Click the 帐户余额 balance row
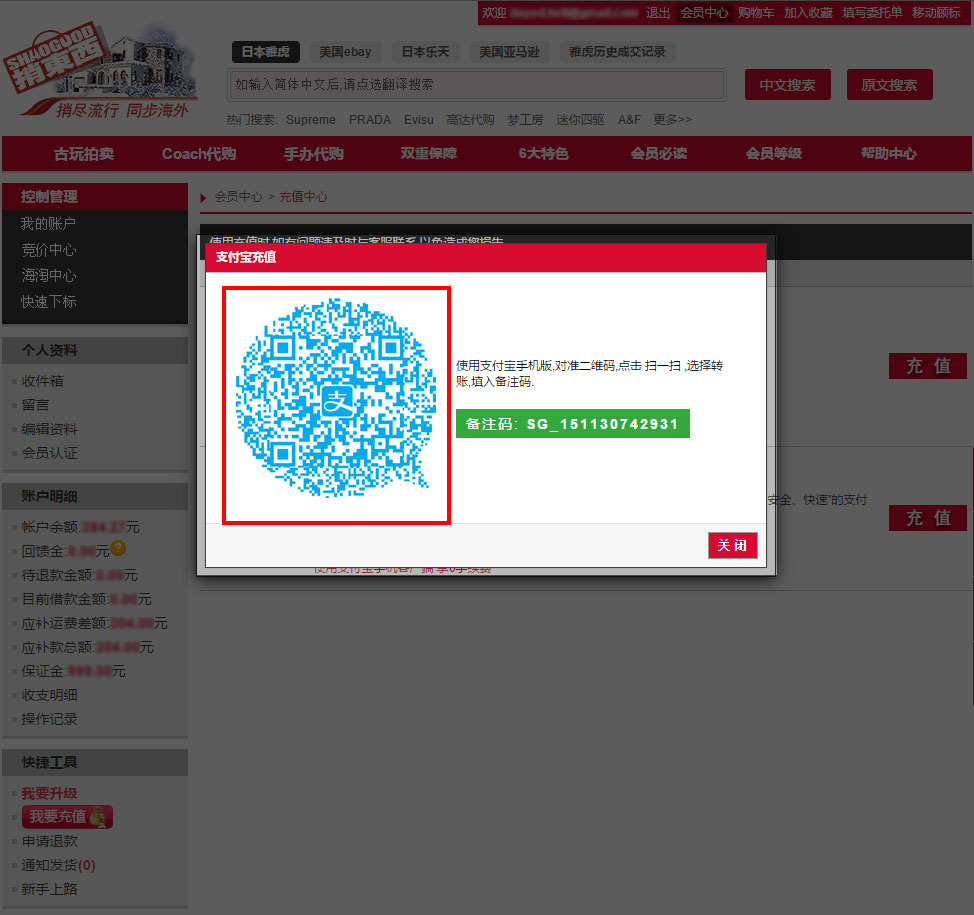Screen dimensions: 974x915 coord(80,527)
